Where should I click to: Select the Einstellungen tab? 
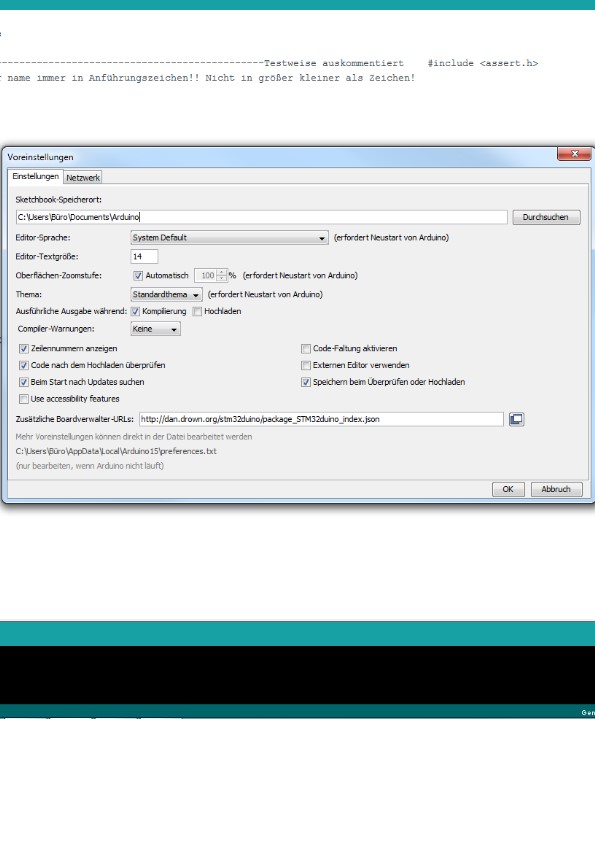[x=35, y=176]
